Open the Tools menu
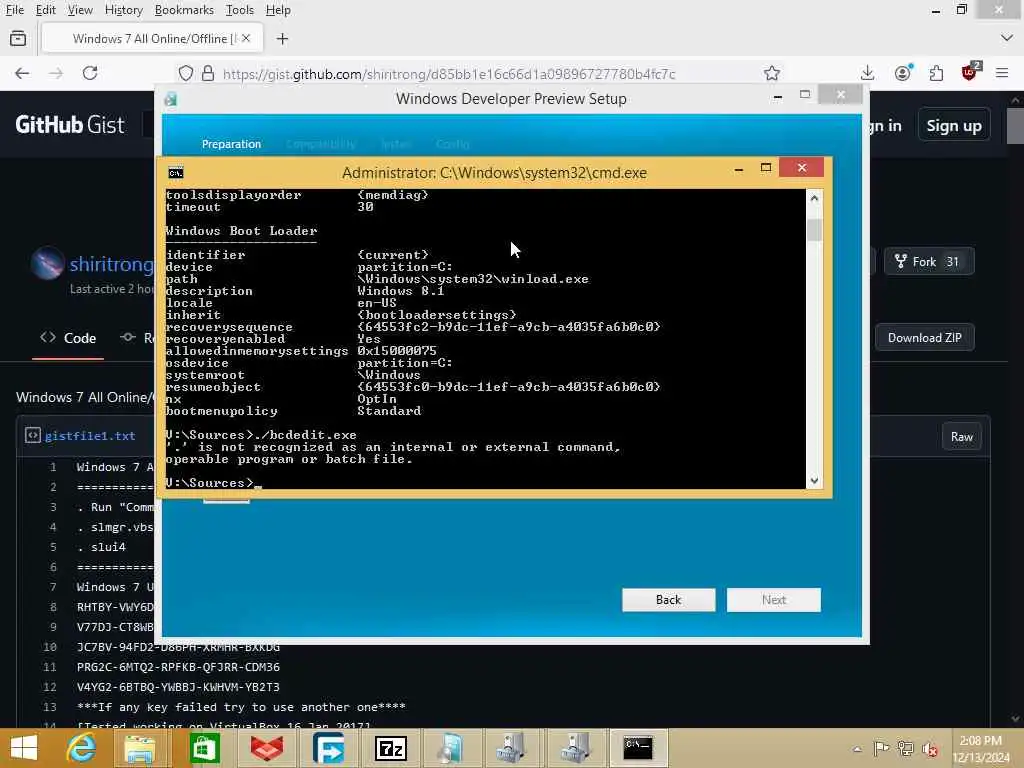This screenshot has width=1024, height=768. click(240, 10)
